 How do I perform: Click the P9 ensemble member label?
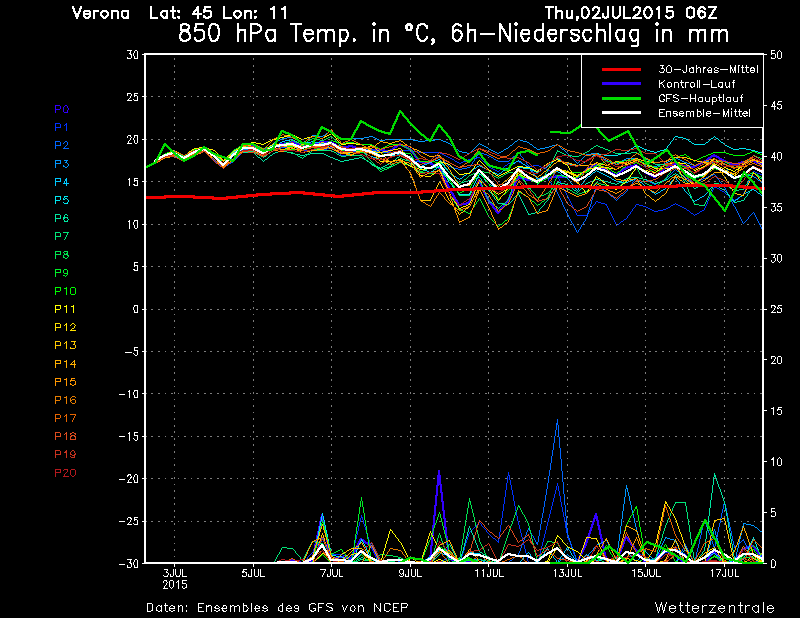coord(62,273)
